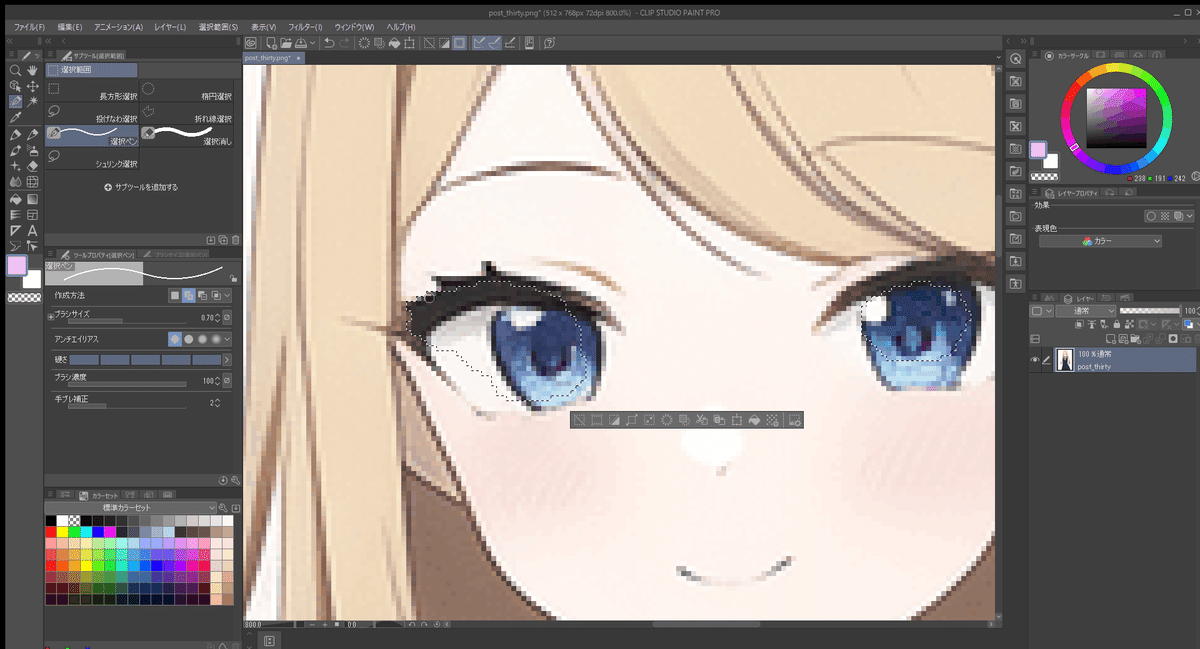Viewport: 1200px width, 649px height.
Task: Open ヘルプ(H) menu
Action: [402, 26]
